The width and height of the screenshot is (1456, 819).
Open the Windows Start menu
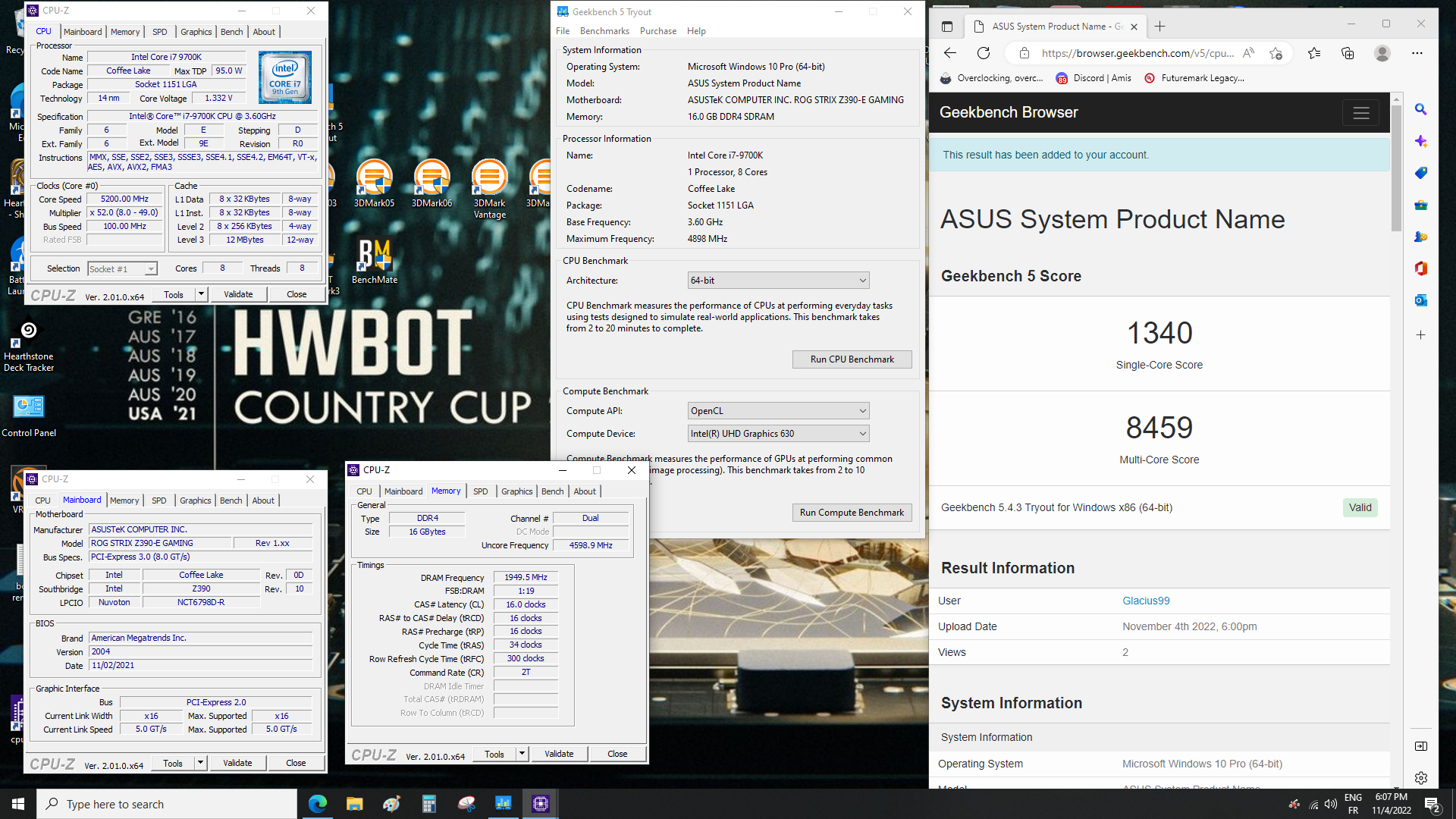click(18, 804)
